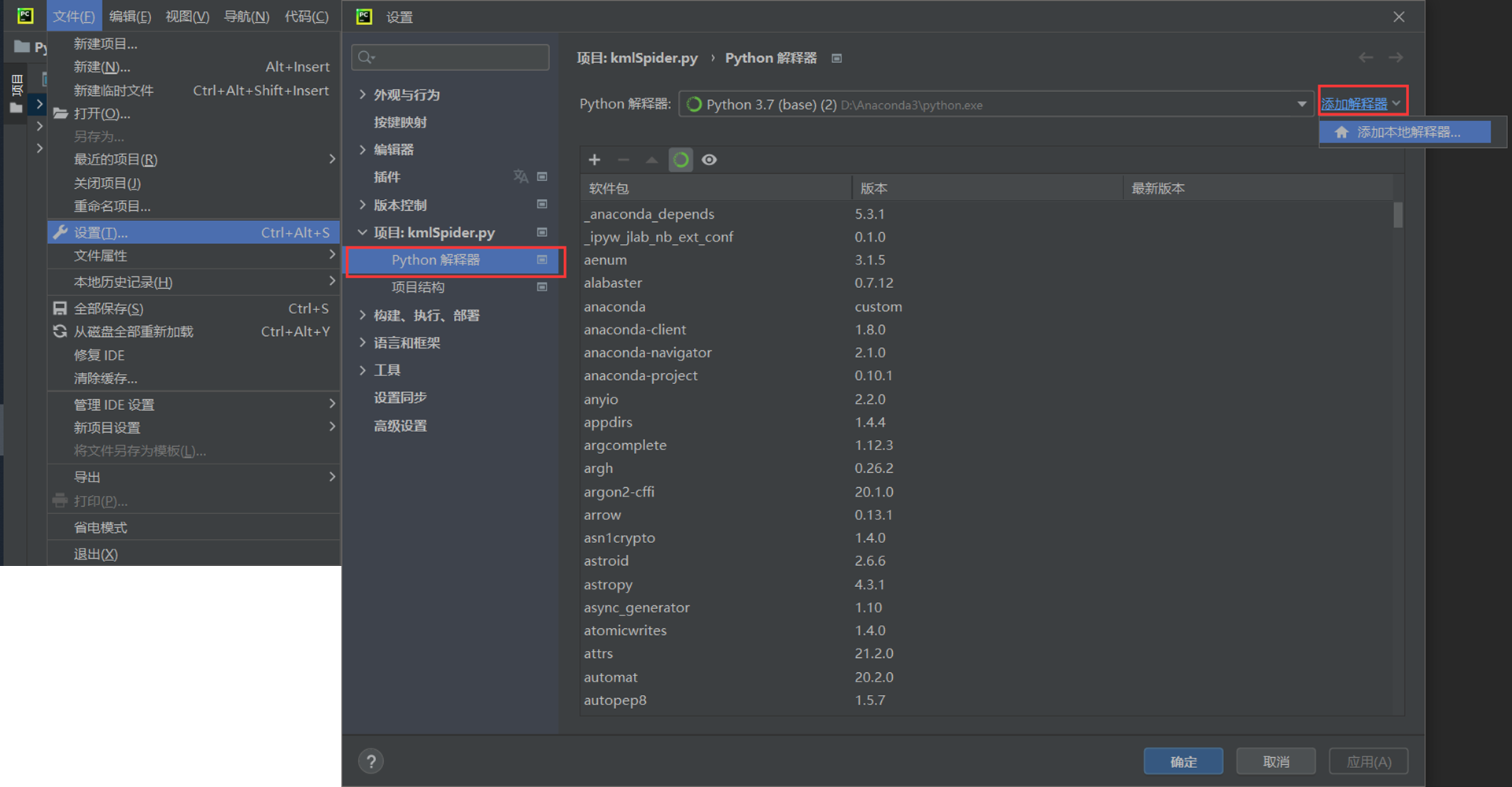Choose 退出(X) from File menu

pos(194,554)
